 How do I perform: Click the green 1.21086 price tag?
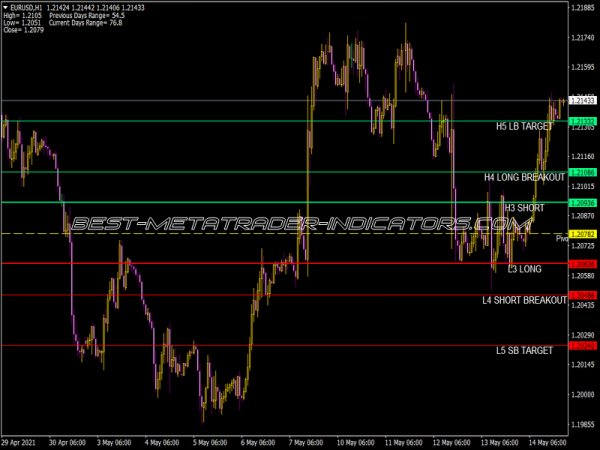(x=583, y=172)
